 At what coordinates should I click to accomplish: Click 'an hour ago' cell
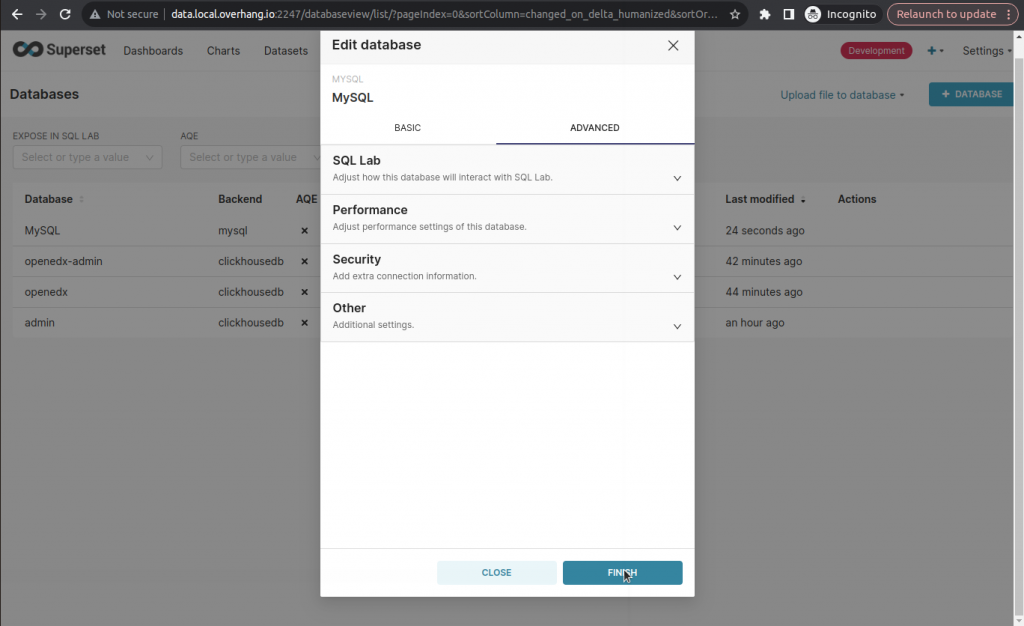point(754,322)
